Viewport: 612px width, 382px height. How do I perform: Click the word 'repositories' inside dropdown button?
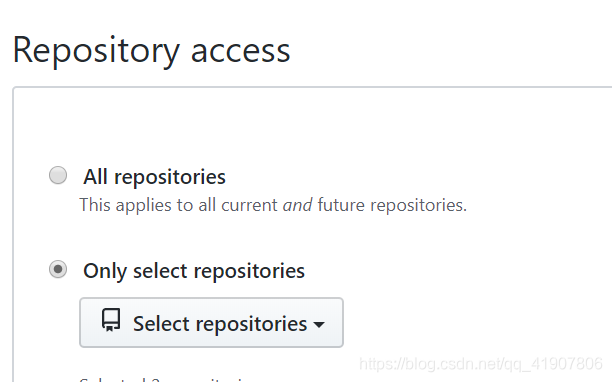coord(251,325)
